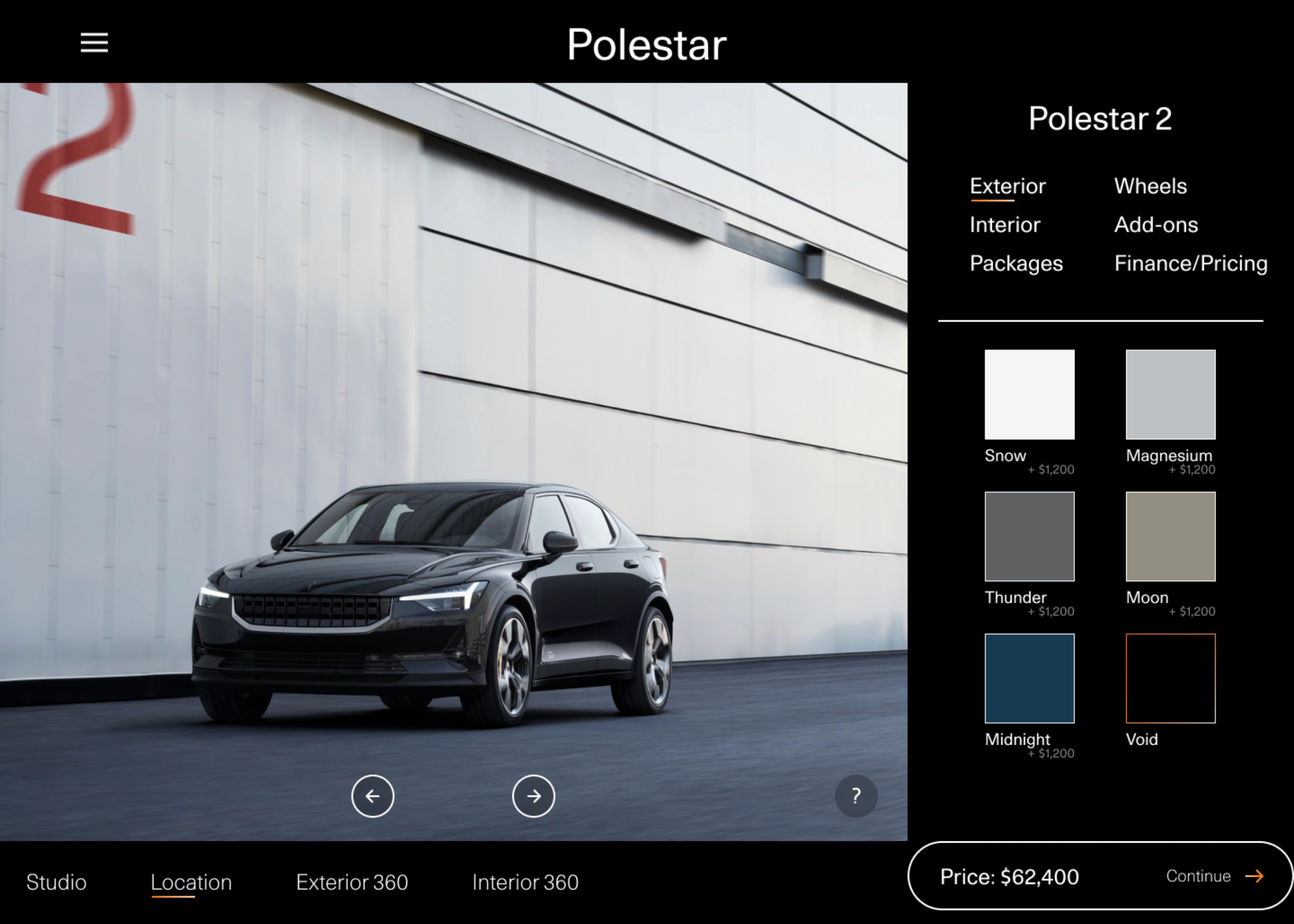
Task: Click the right navigation arrow icon
Action: click(532, 795)
